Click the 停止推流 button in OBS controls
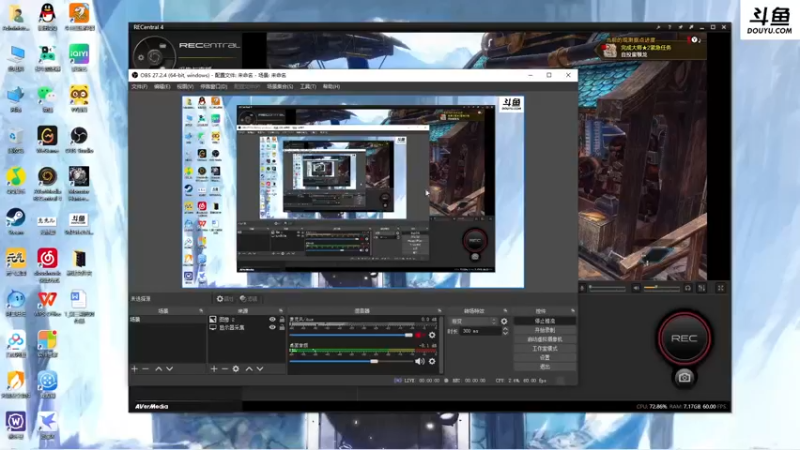800x450 pixels. [544, 321]
